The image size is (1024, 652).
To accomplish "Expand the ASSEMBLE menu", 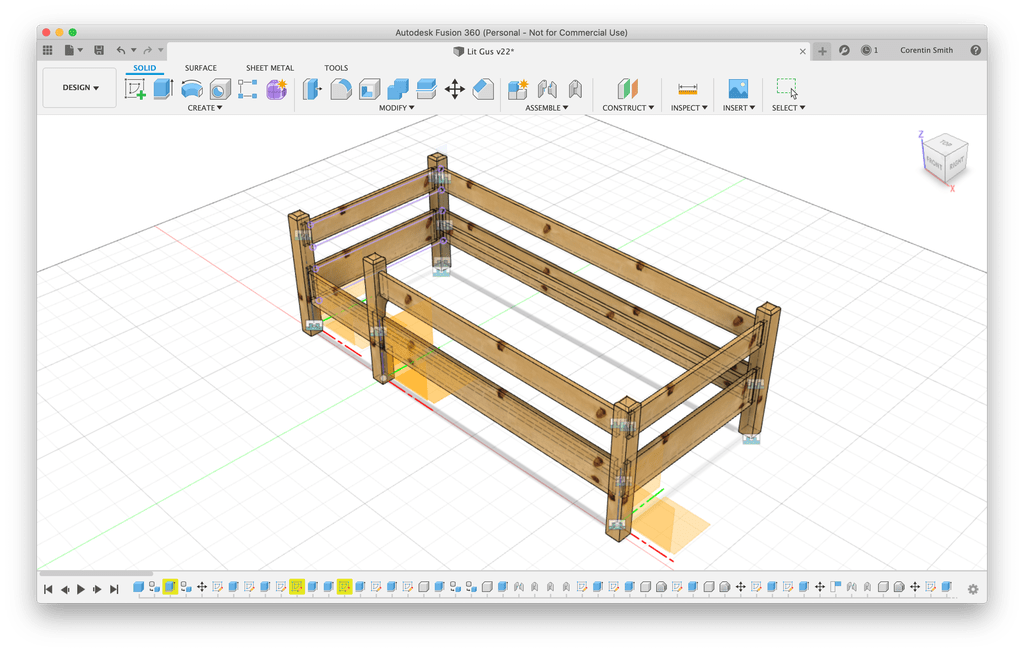I will (x=547, y=108).
